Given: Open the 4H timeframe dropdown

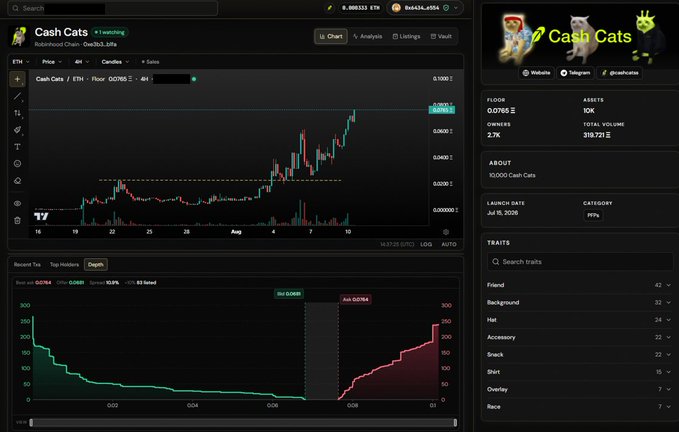Looking at the screenshot, I should (82, 62).
